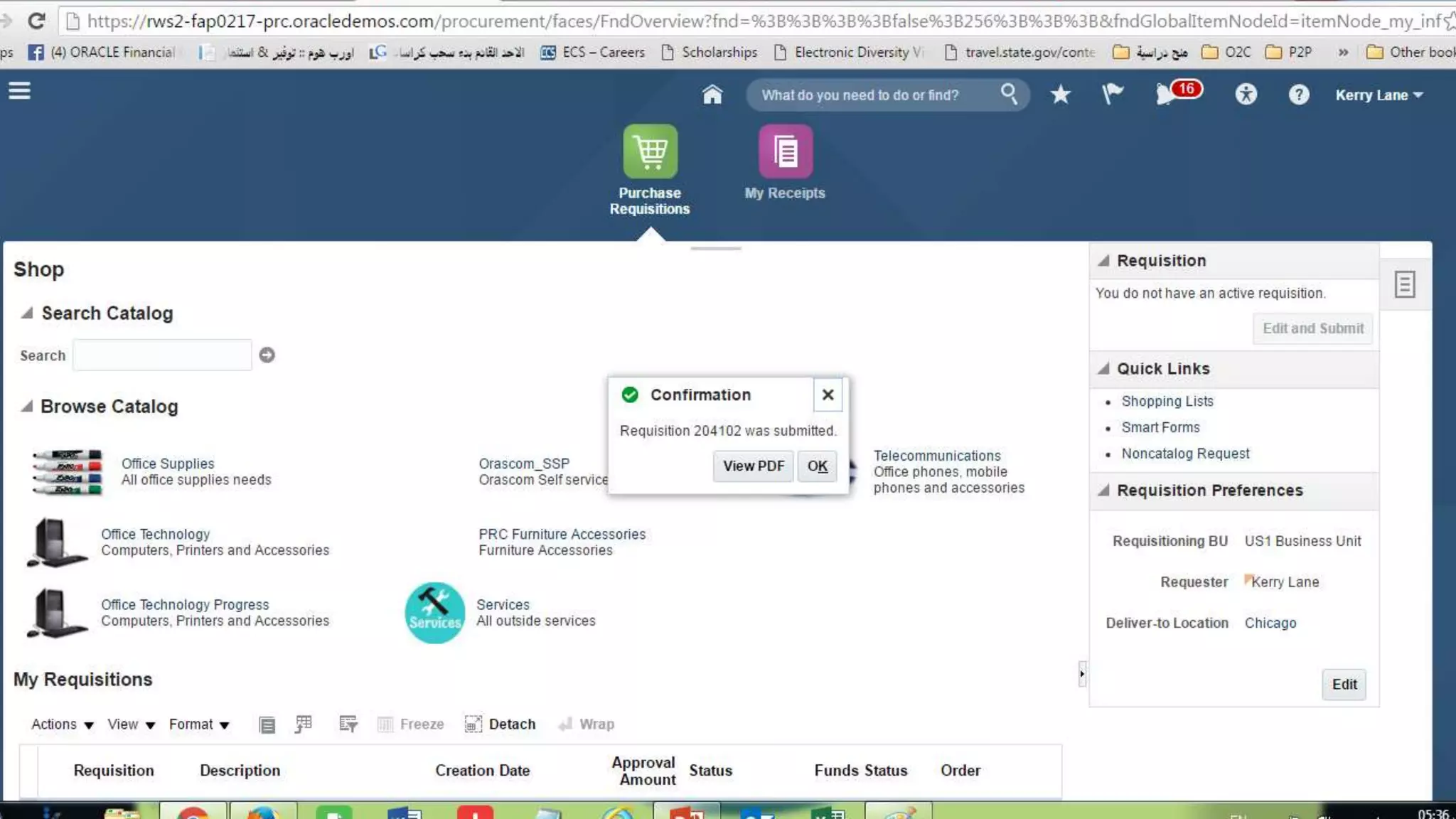The width and height of the screenshot is (1456, 819).
Task: Open Shopping Lists quick link
Action: pos(1167,401)
